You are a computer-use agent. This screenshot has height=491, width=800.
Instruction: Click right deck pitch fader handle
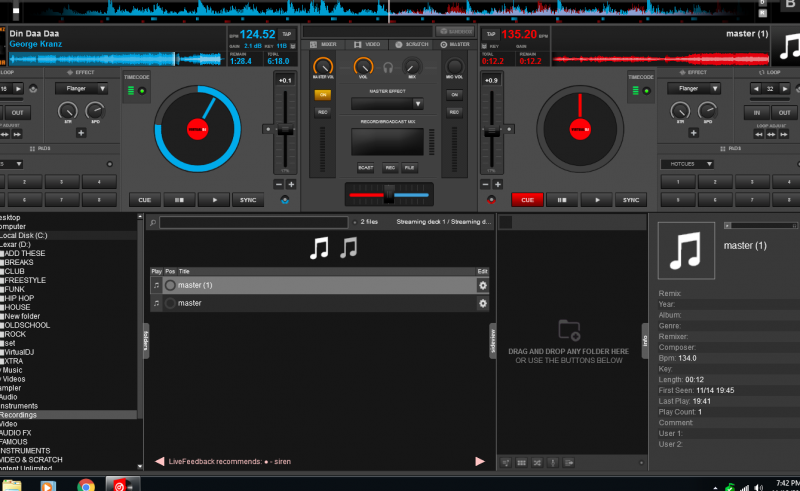pos(492,131)
